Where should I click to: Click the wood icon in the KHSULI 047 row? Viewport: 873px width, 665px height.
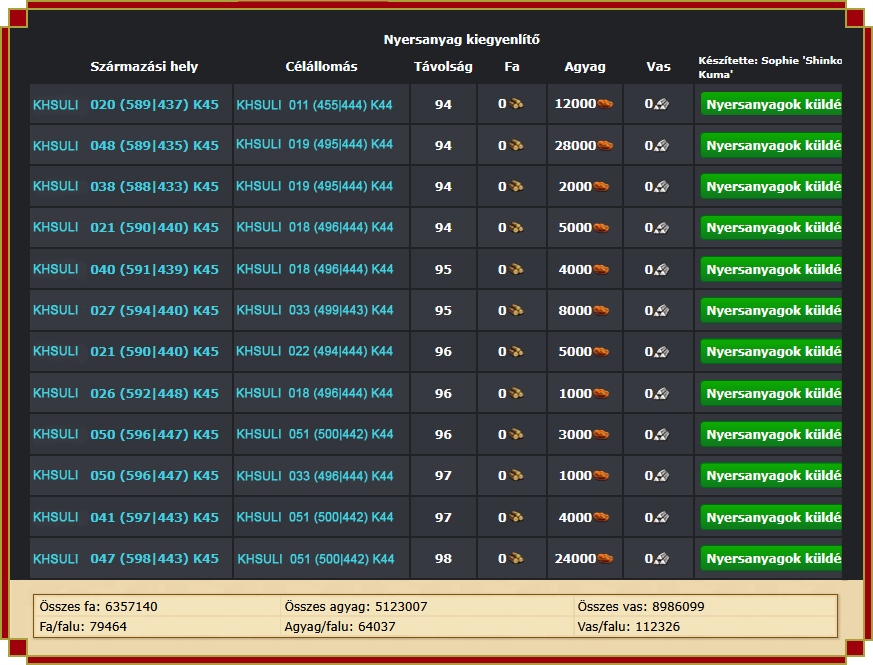(x=516, y=559)
